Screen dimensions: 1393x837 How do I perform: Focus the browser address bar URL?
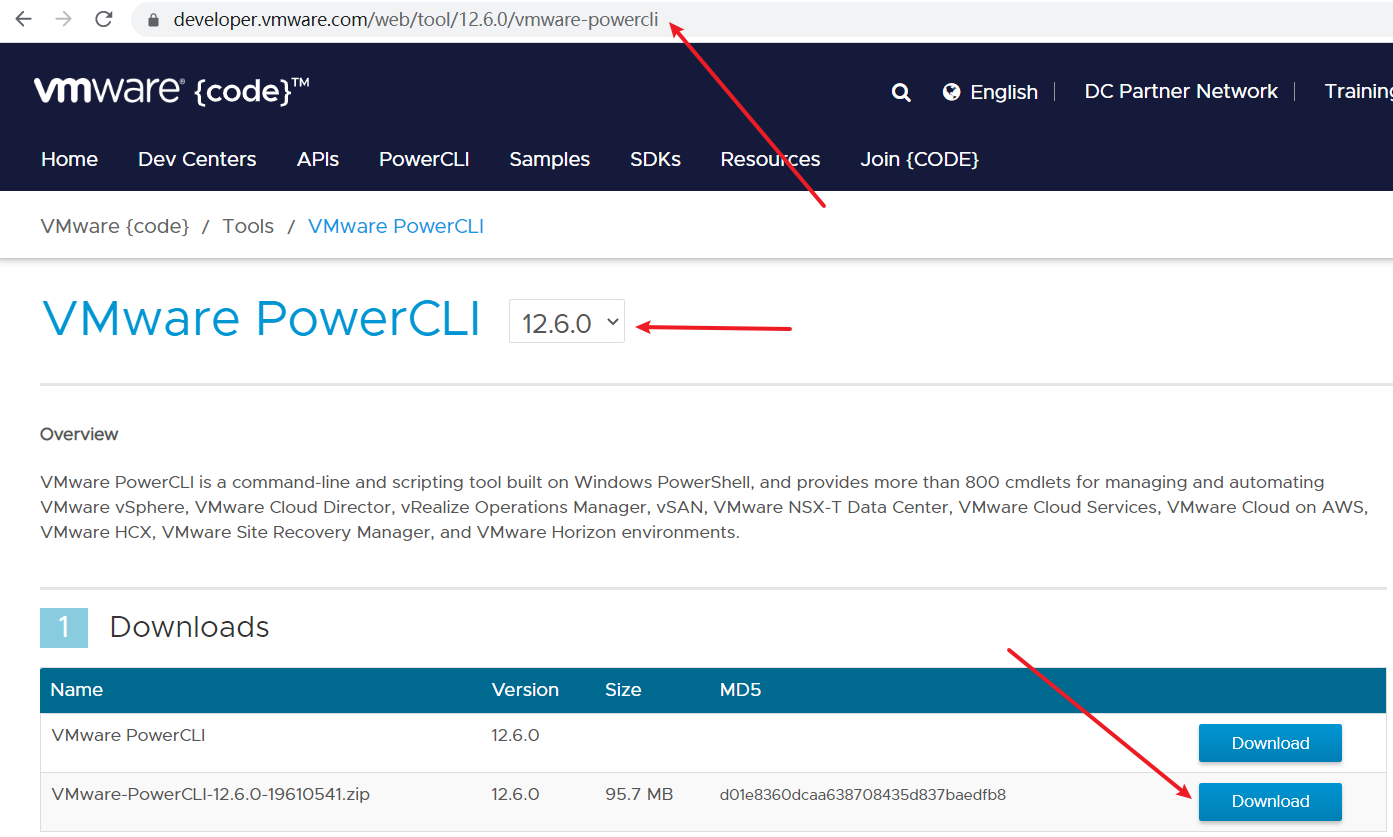click(415, 19)
